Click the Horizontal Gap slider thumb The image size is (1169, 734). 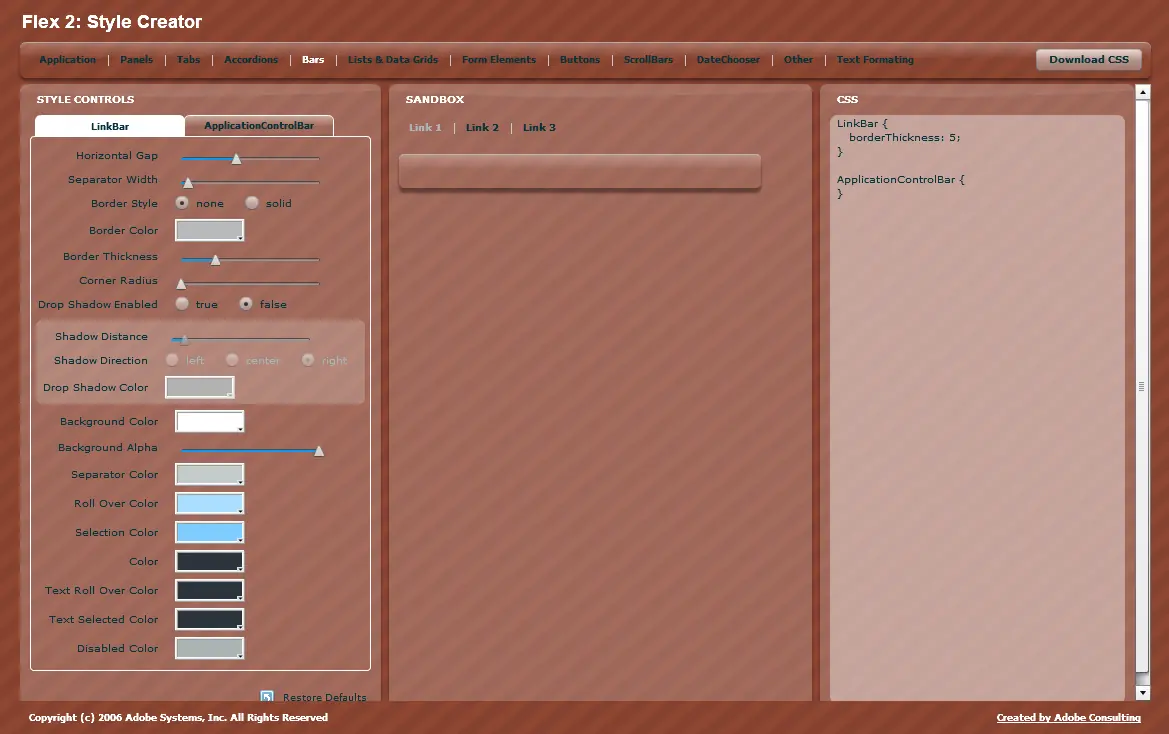tap(236, 159)
